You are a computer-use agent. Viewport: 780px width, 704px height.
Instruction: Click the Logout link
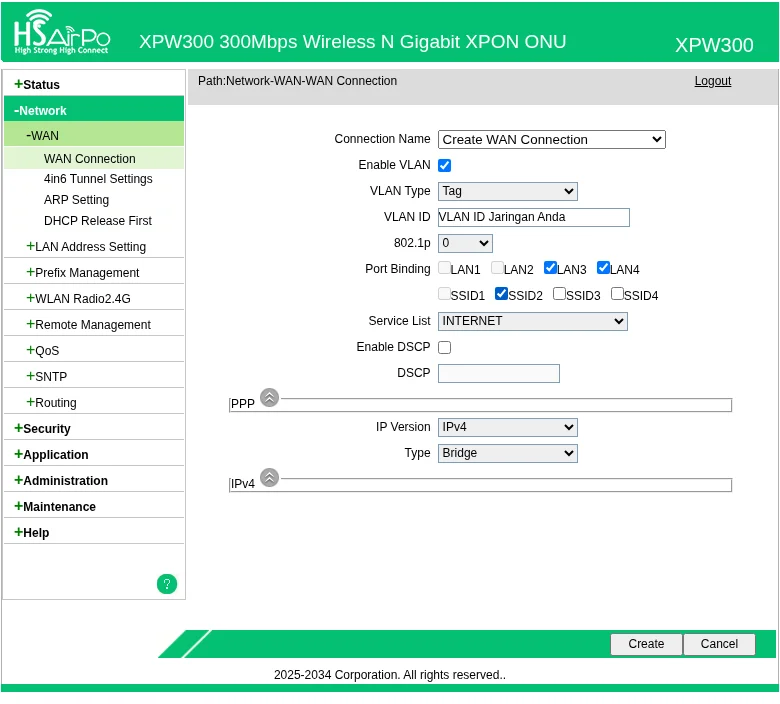pyautogui.click(x=713, y=81)
